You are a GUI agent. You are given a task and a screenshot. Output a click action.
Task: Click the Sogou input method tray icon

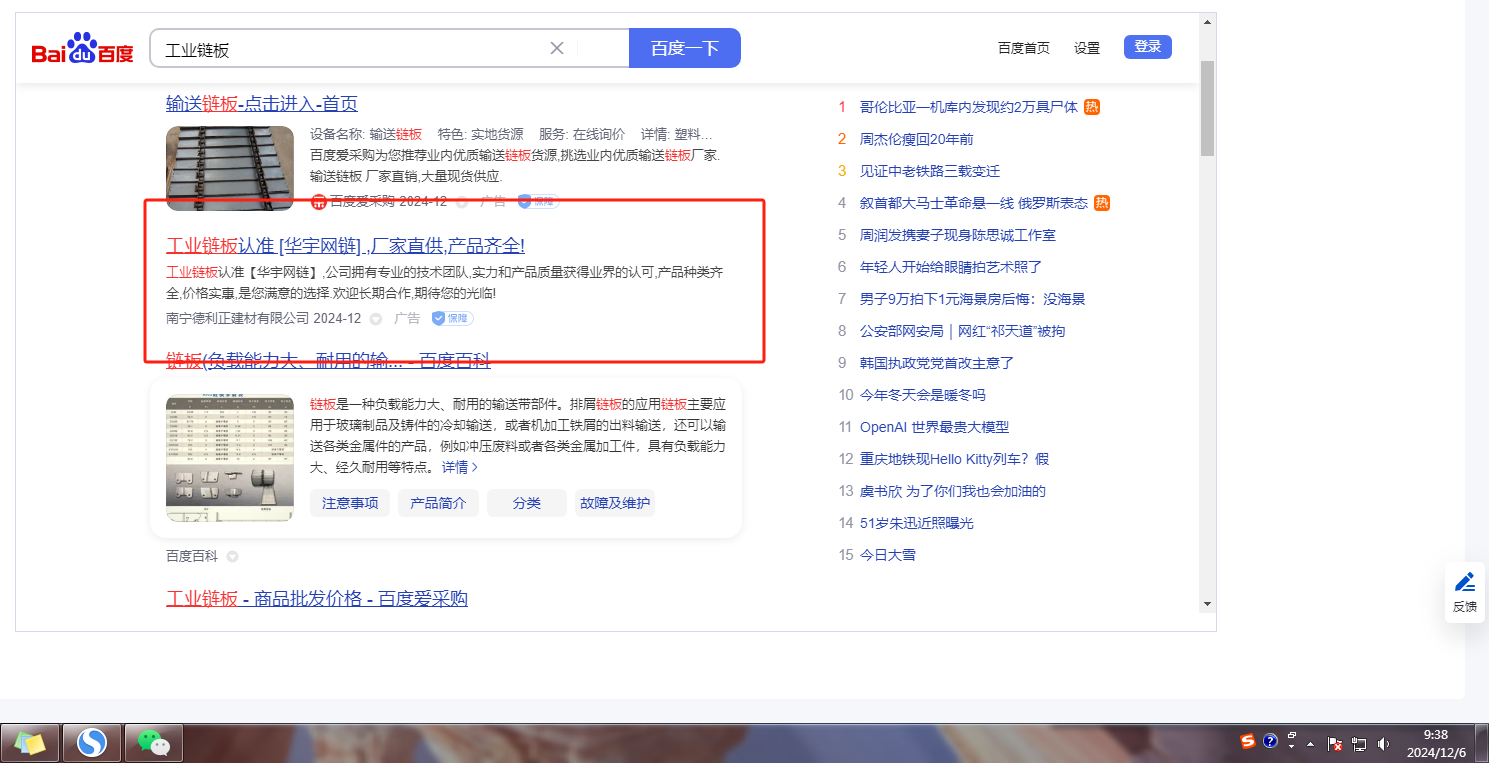pyautogui.click(x=1247, y=742)
